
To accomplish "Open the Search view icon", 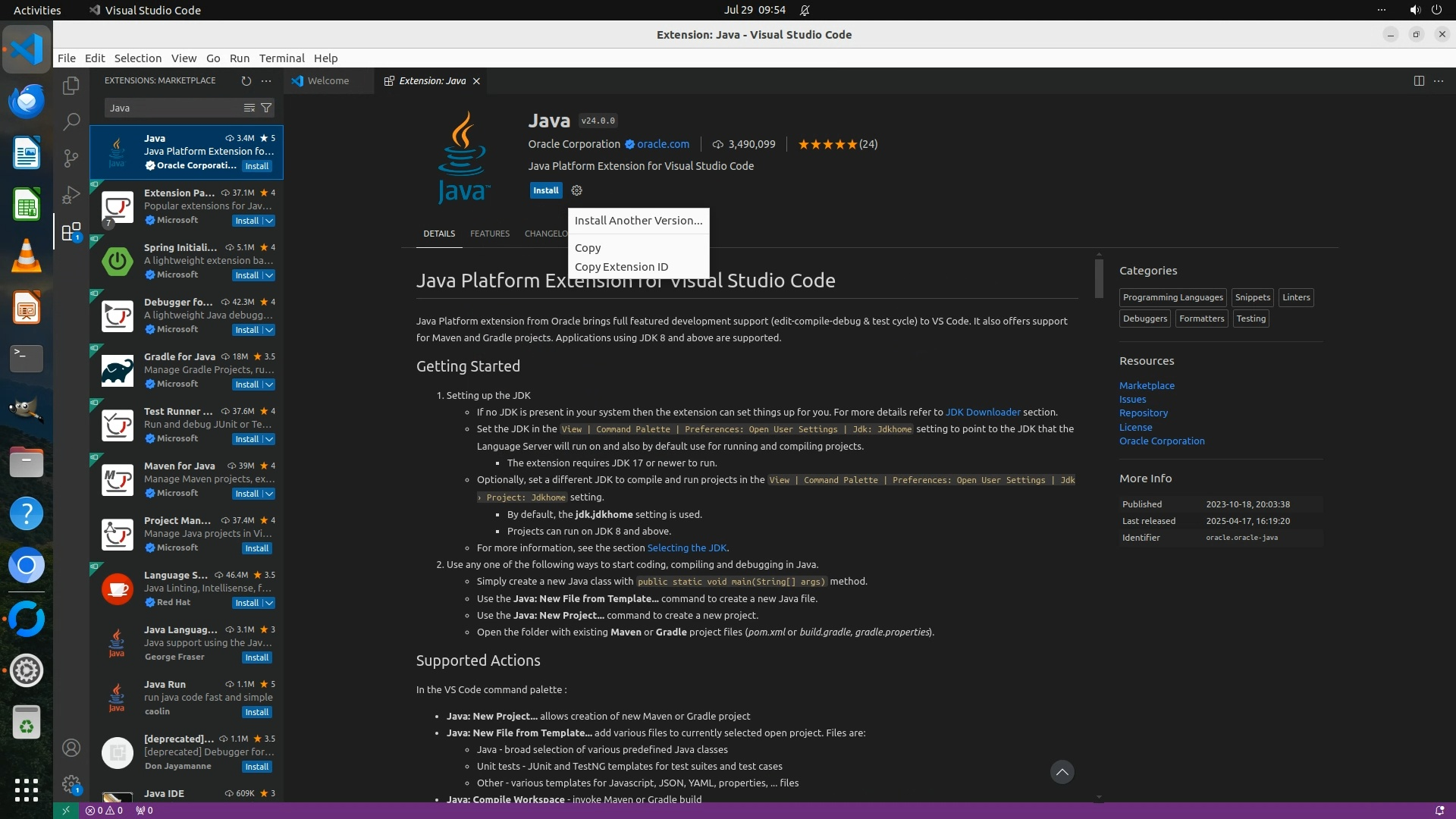I will point(71,121).
